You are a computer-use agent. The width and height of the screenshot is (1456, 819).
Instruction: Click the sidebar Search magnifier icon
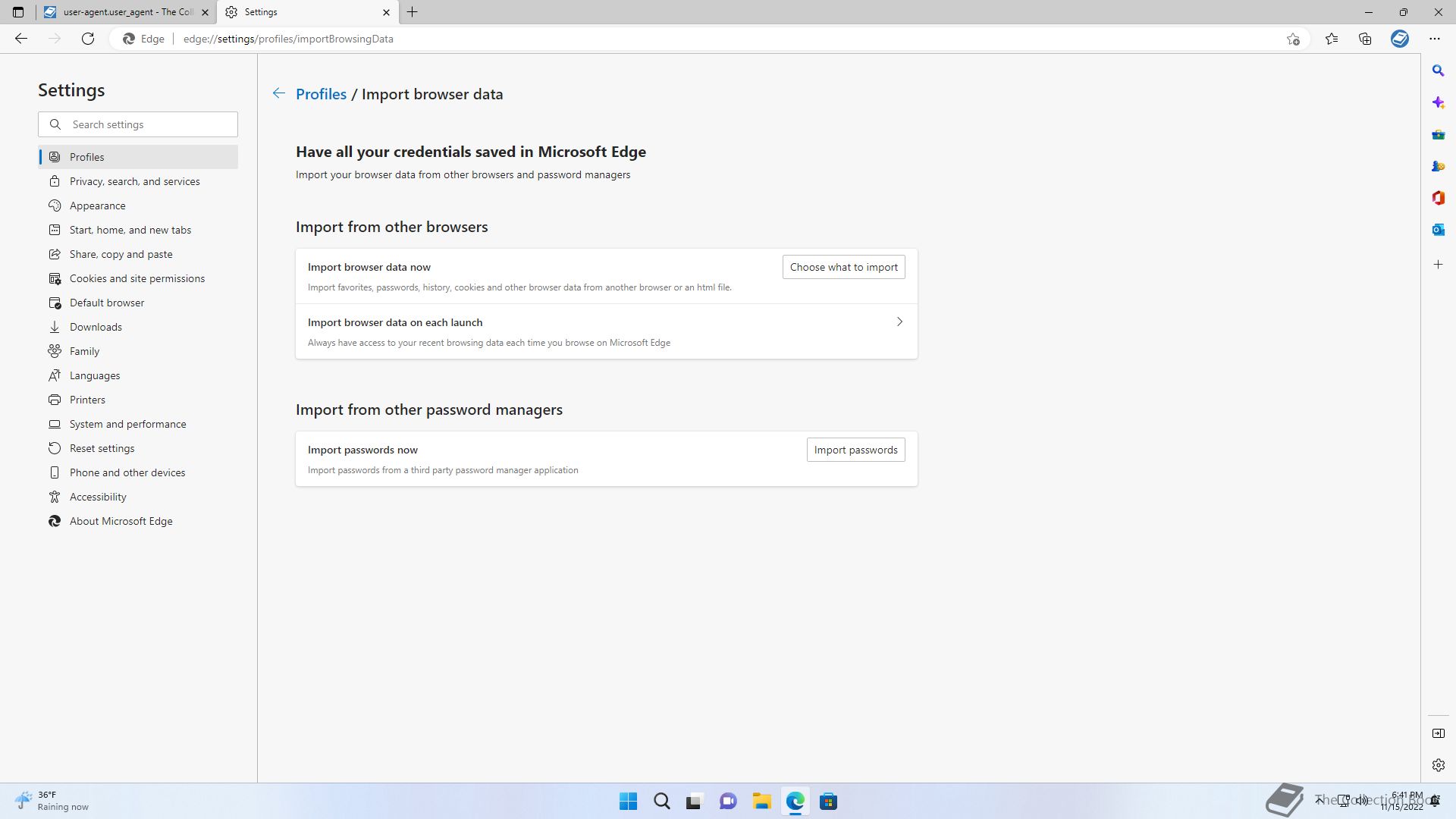[x=1438, y=71]
